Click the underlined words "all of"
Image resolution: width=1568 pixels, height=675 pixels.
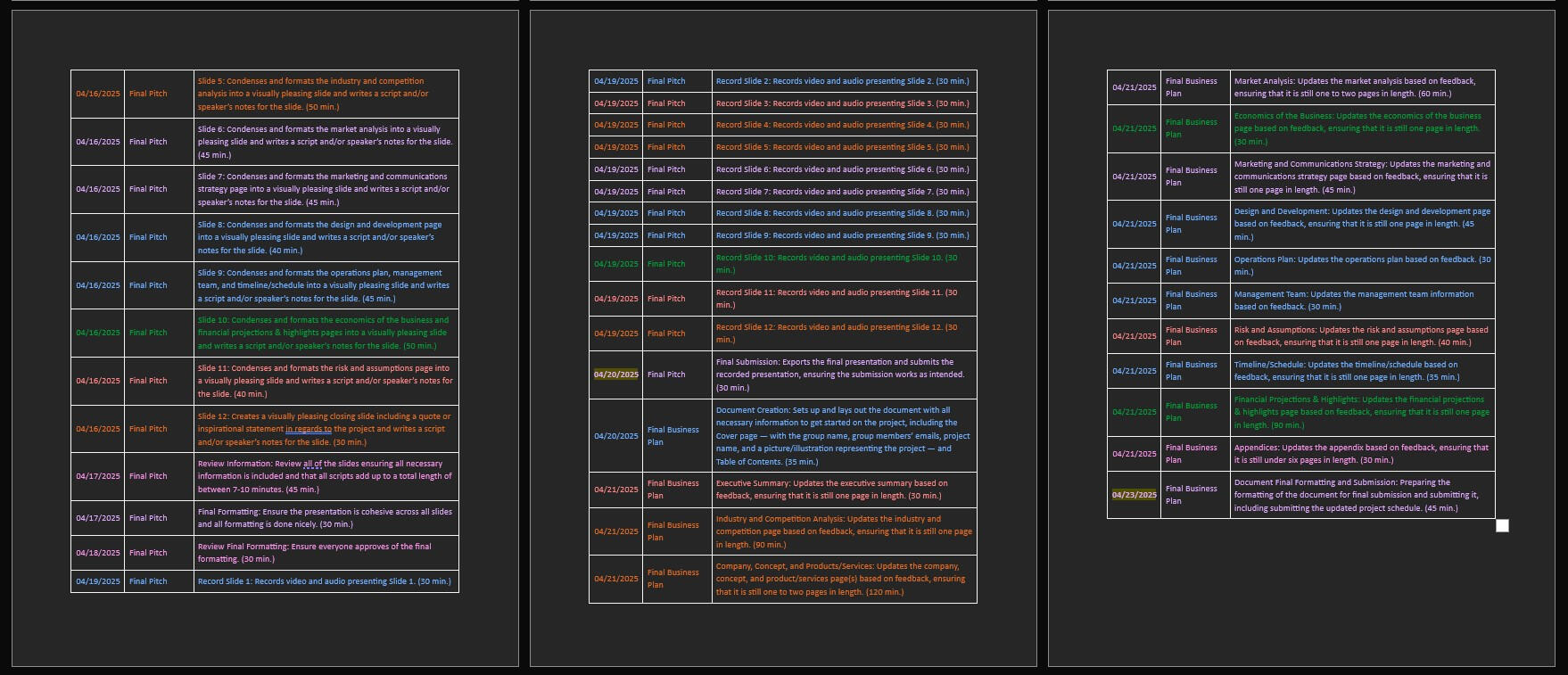313,464
